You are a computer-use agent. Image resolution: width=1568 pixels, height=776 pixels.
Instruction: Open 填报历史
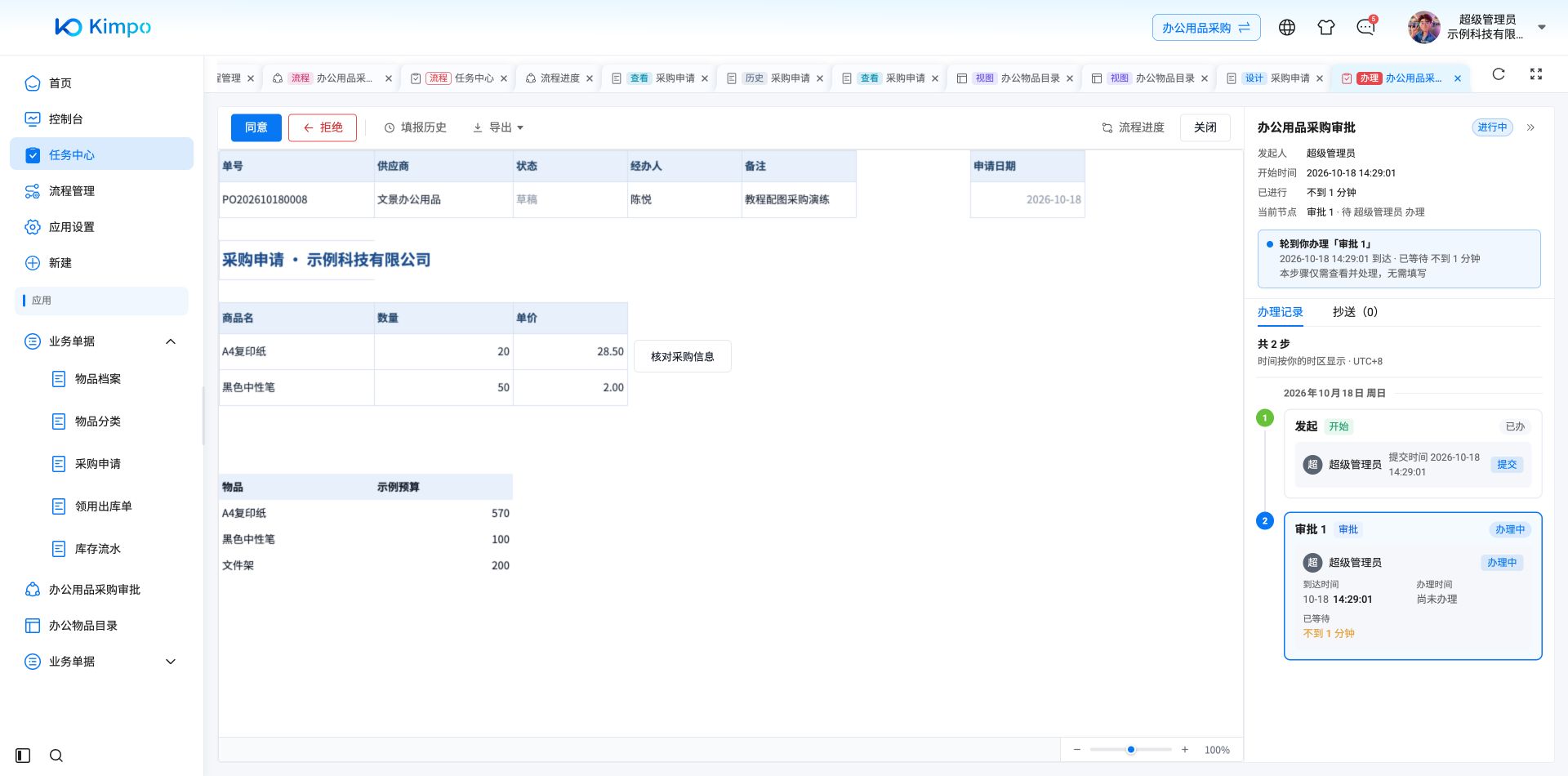tap(416, 127)
